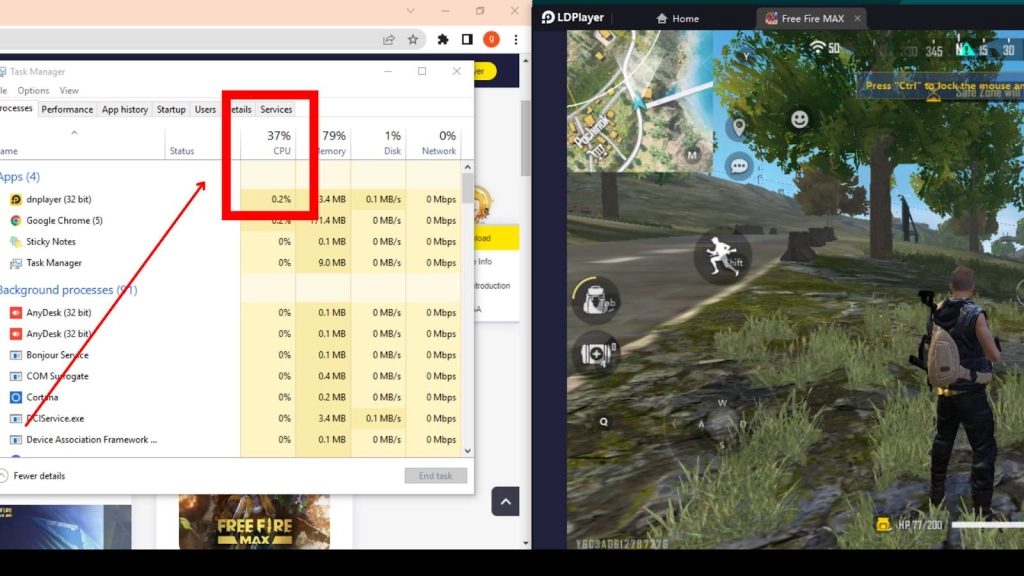Screen dimensions: 1024x576
Task: Click the bookmark star in Chrome
Action: point(414,39)
